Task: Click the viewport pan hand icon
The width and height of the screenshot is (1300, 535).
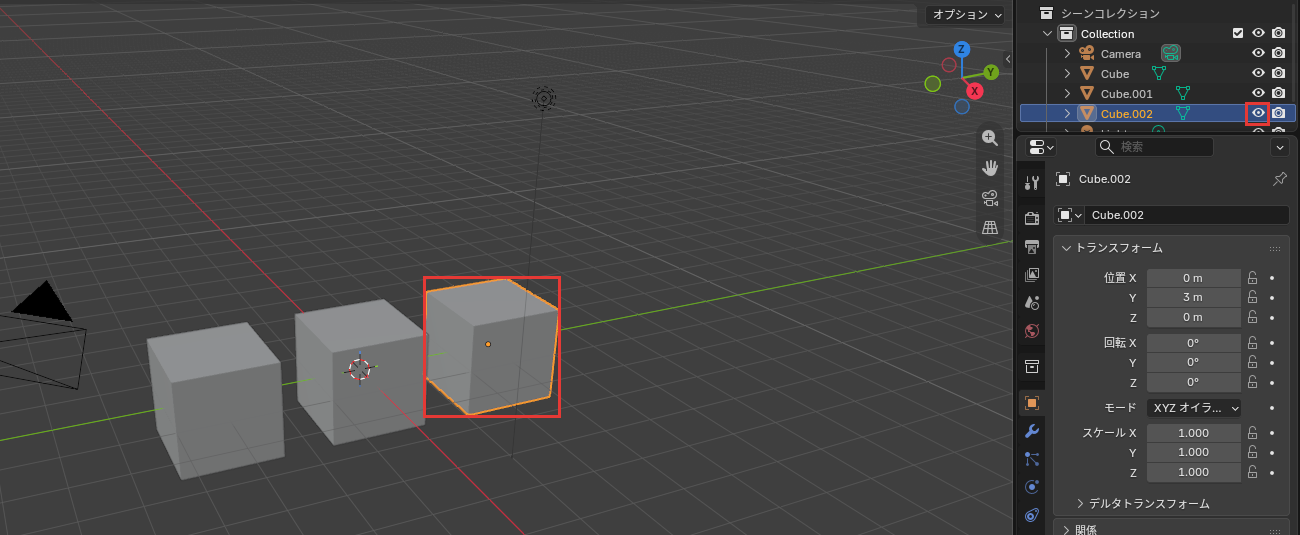Action: (x=990, y=167)
